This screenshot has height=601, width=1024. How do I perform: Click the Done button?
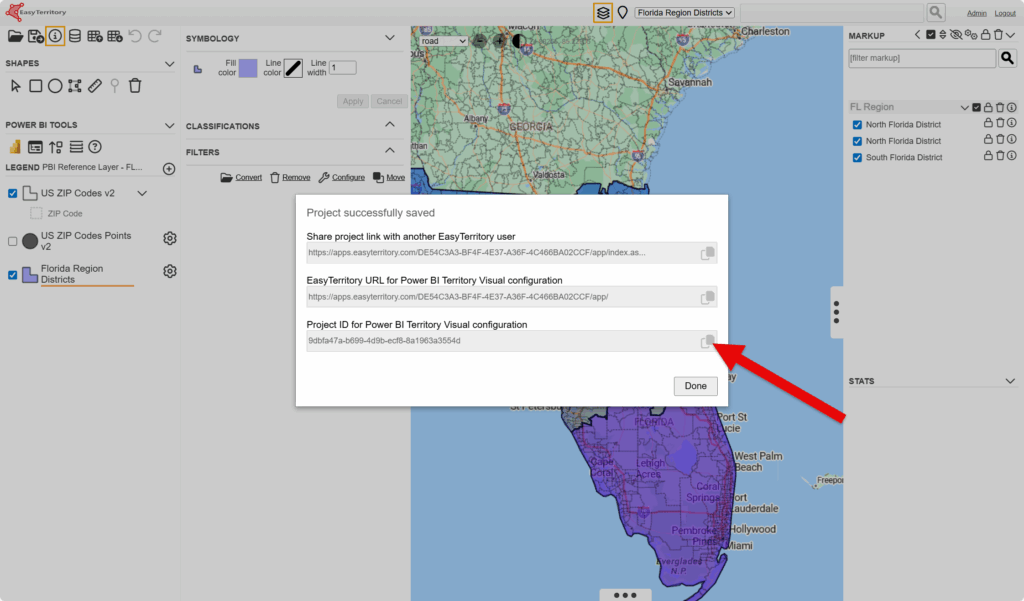(695, 386)
